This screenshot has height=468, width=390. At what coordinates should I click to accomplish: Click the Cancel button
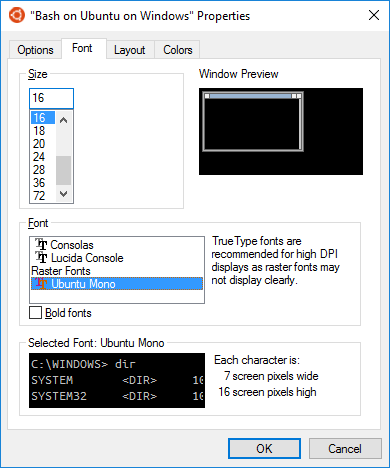(x=345, y=448)
